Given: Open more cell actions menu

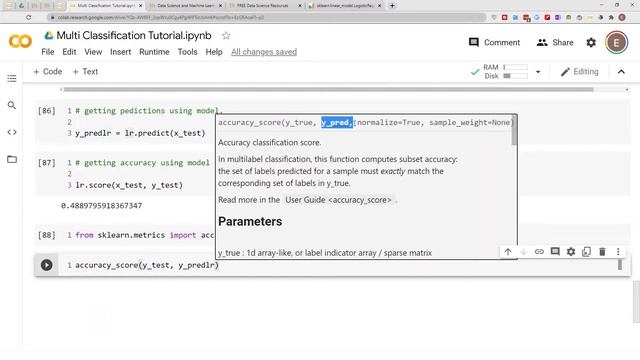Looking at the screenshot, I should point(618,252).
